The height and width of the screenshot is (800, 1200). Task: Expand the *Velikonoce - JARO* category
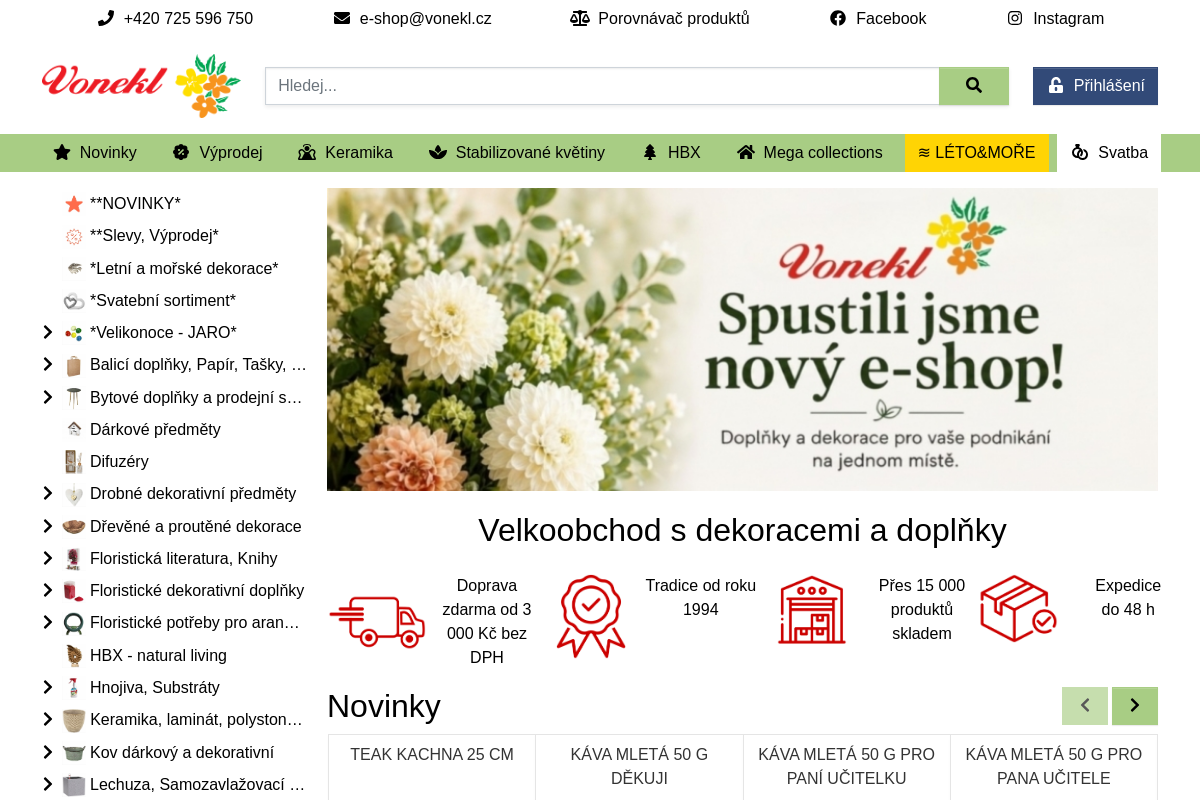click(x=47, y=332)
